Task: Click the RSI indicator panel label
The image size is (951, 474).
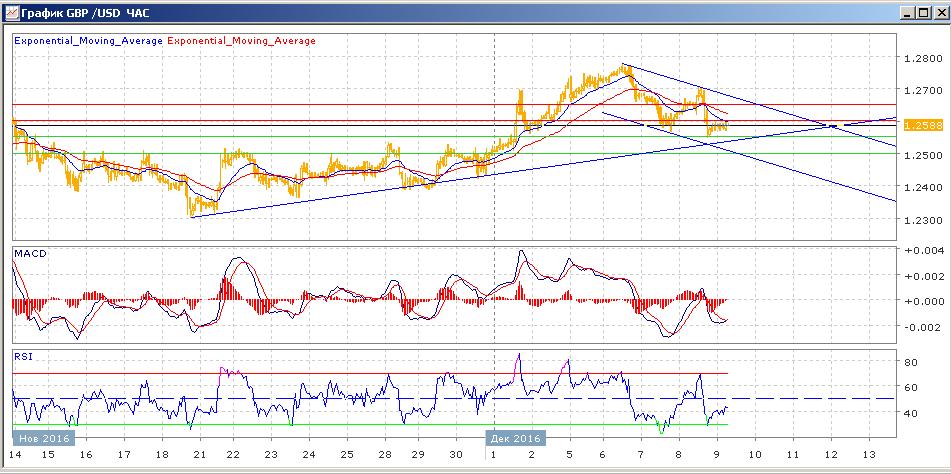Action: pyautogui.click(x=22, y=355)
